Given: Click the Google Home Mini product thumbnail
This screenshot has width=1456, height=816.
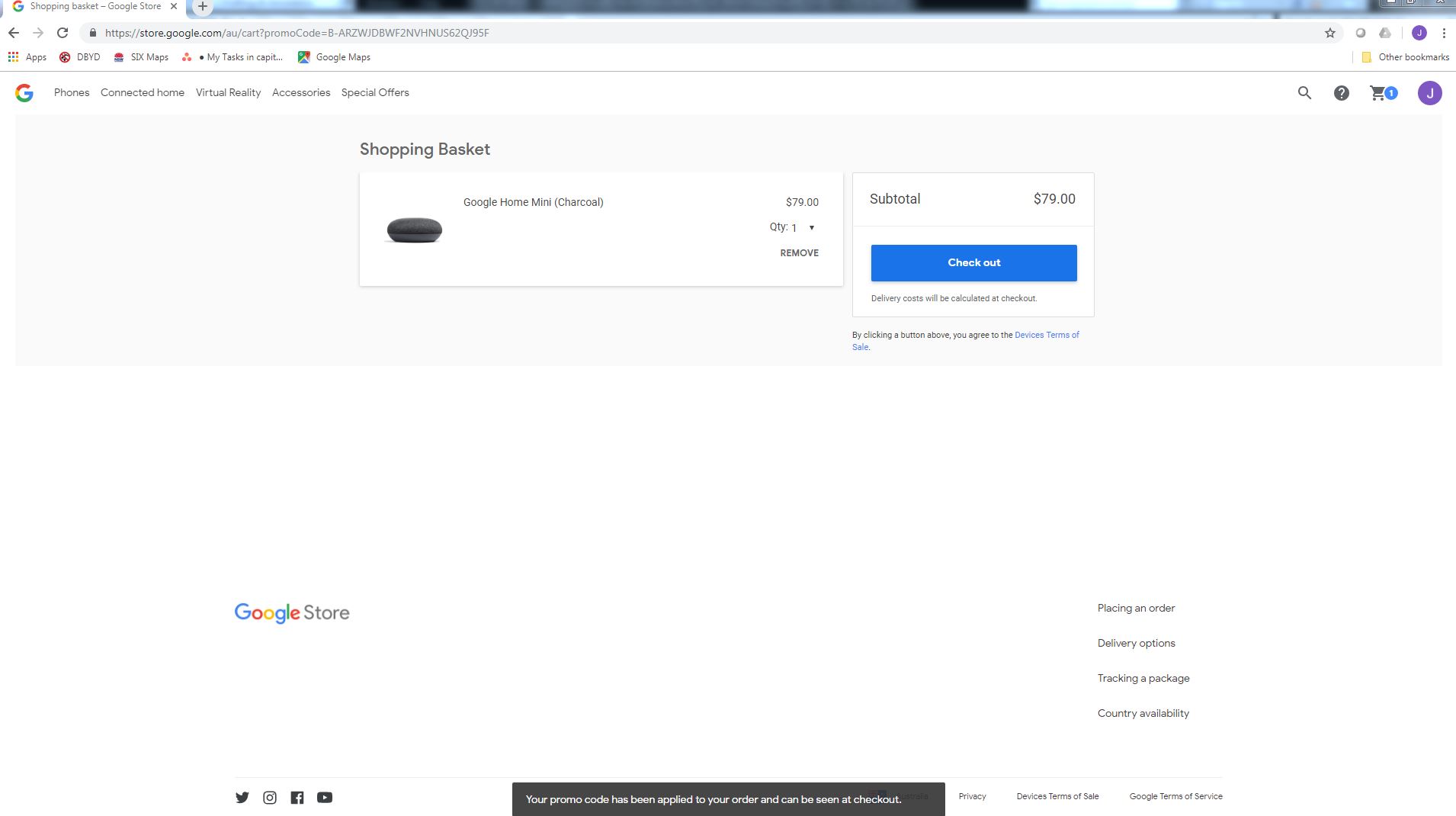Looking at the screenshot, I should tap(415, 230).
